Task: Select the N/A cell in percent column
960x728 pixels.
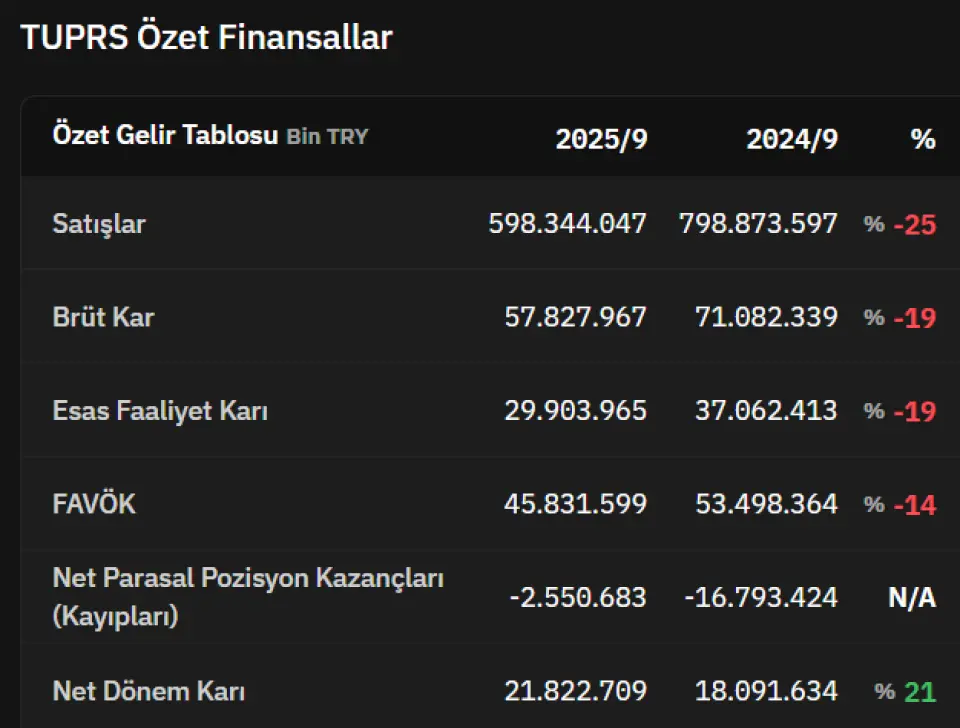Action: coord(912,598)
